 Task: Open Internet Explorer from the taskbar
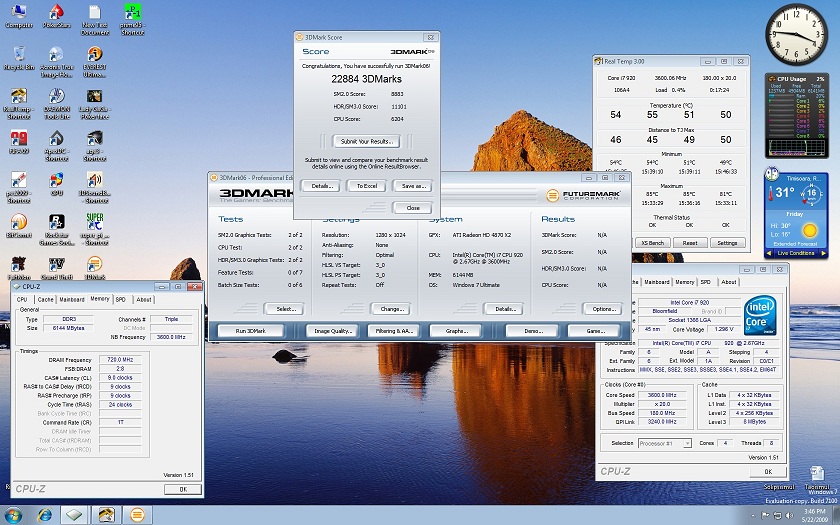pos(44,515)
